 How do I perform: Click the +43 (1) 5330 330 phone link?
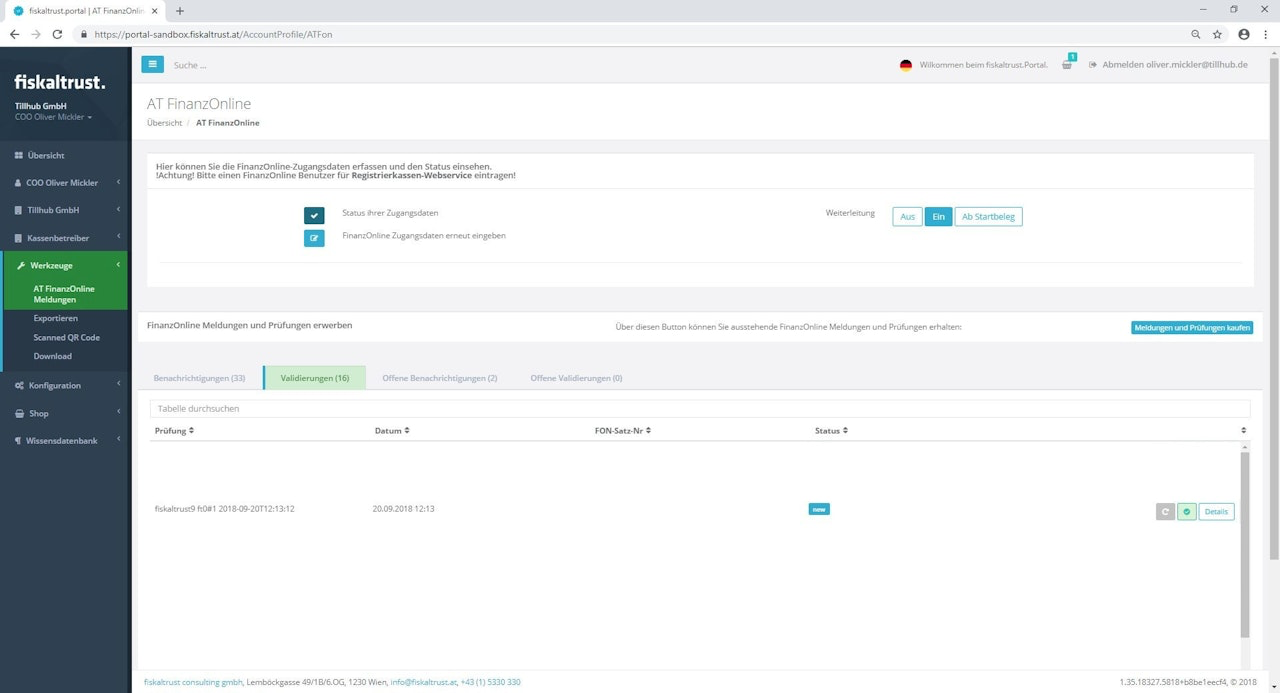tap(490, 682)
